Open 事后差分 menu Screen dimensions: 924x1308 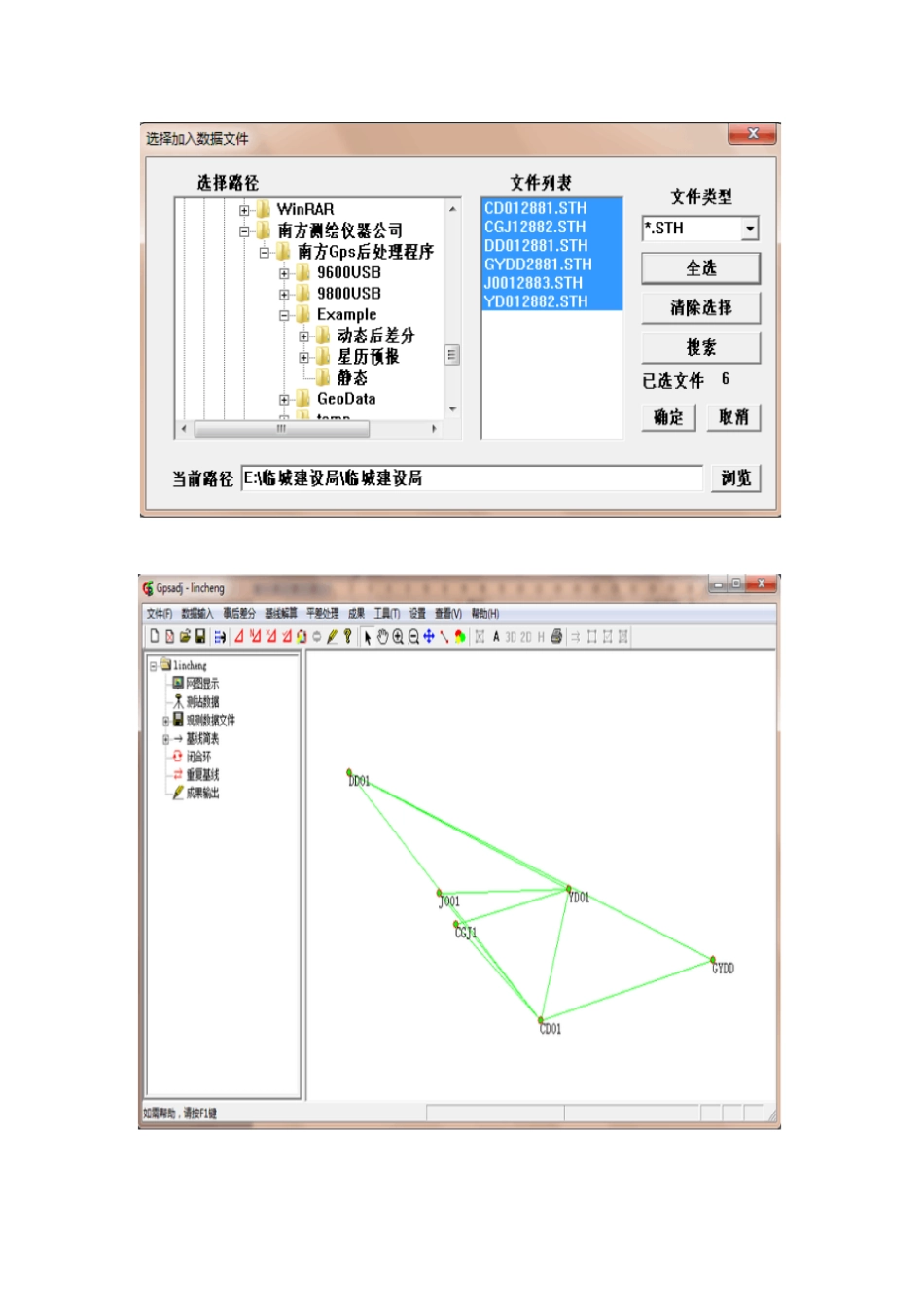coord(238,614)
